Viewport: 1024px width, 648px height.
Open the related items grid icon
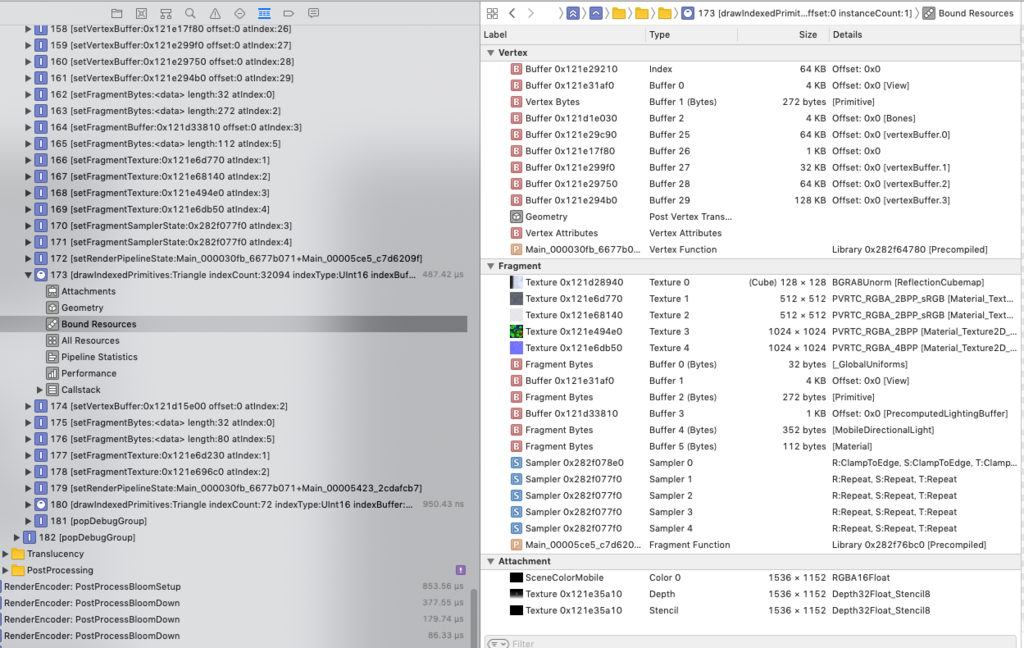coord(492,13)
